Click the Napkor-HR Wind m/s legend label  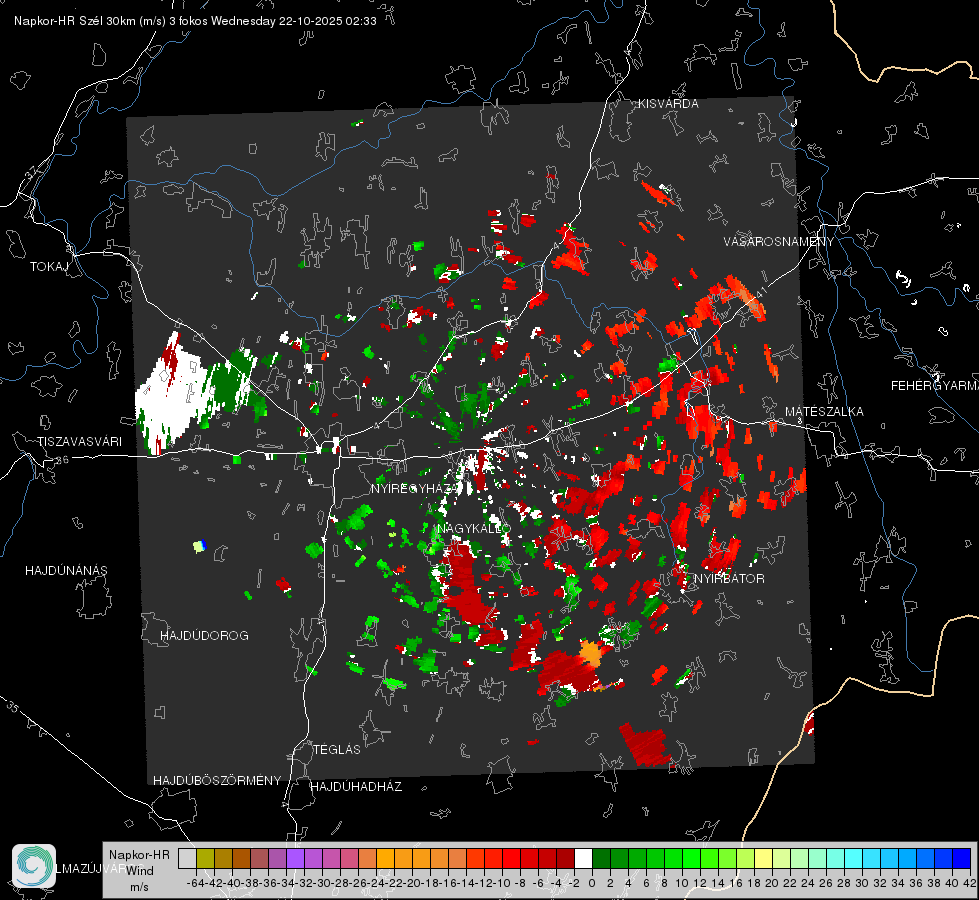pos(139,871)
